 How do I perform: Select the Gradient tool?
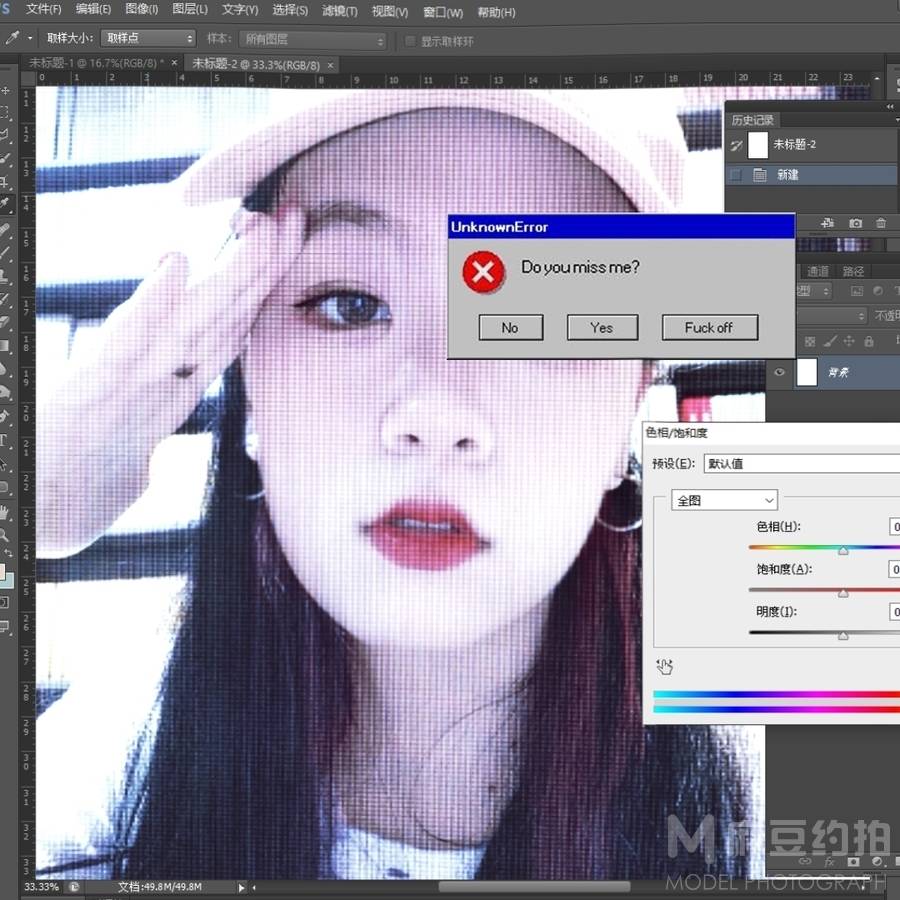[x=5, y=345]
